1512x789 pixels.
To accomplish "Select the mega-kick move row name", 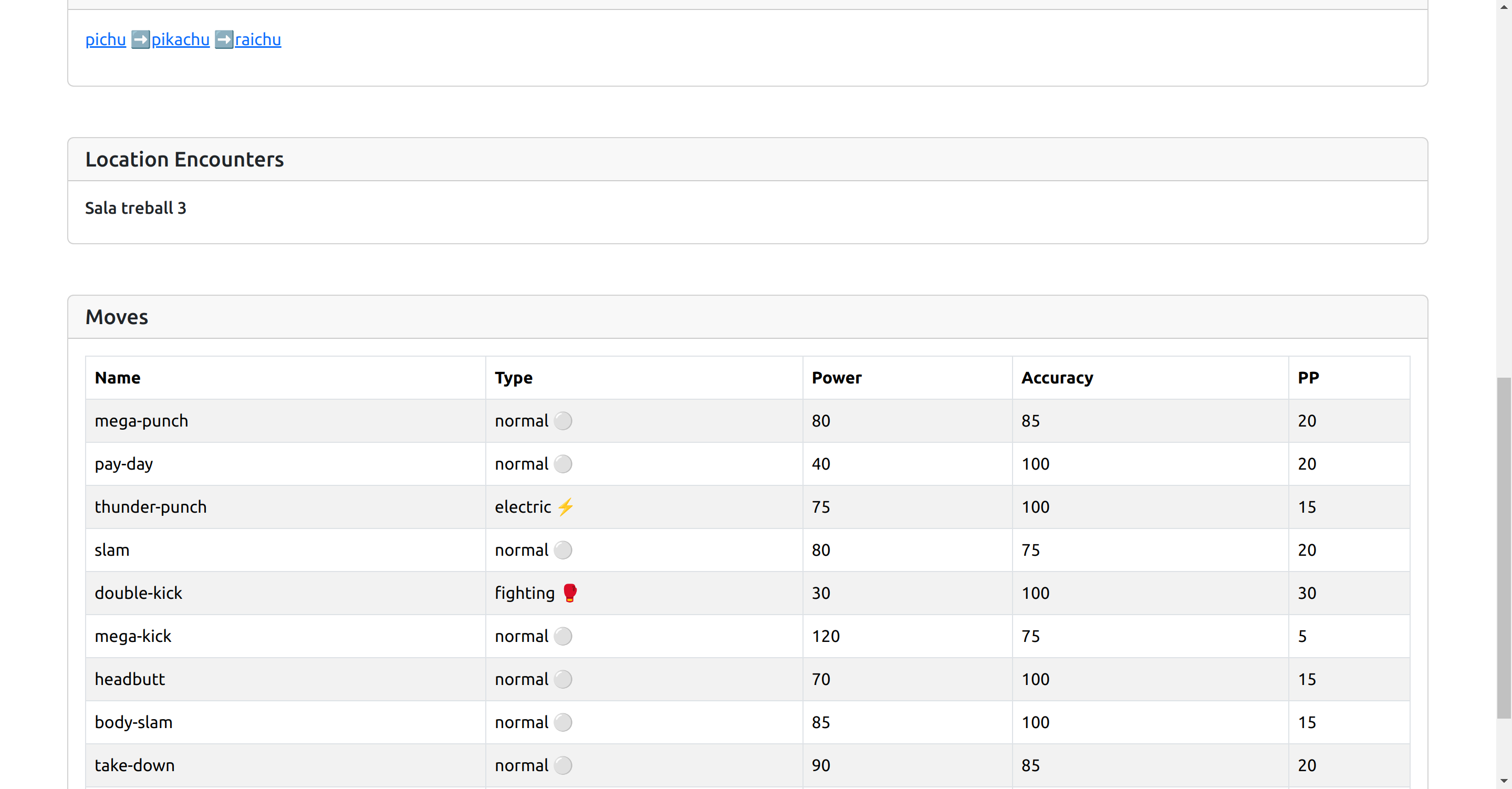I will point(133,636).
